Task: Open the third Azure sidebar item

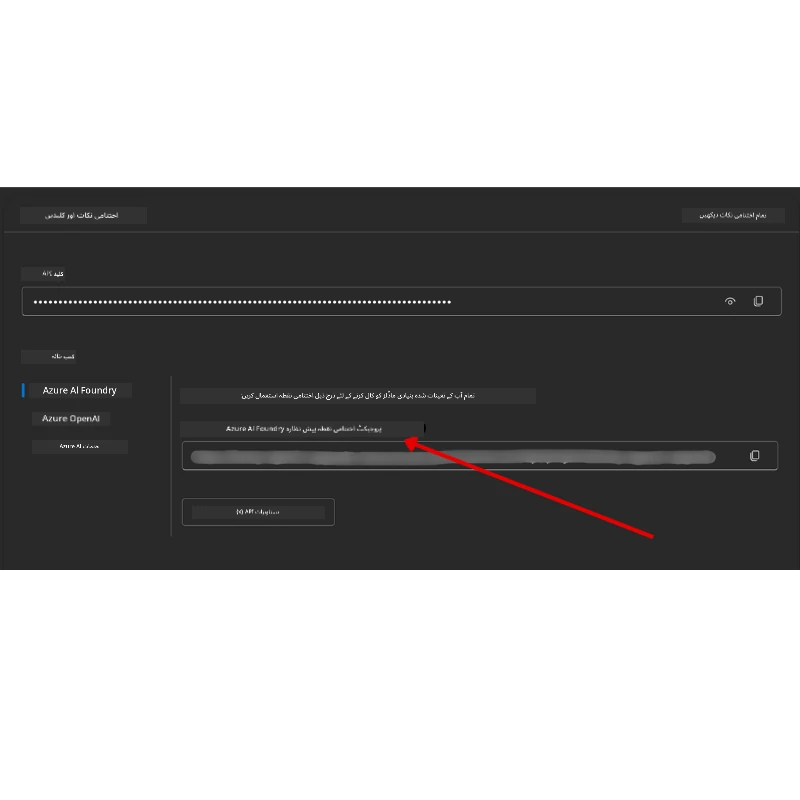Action: 82,446
